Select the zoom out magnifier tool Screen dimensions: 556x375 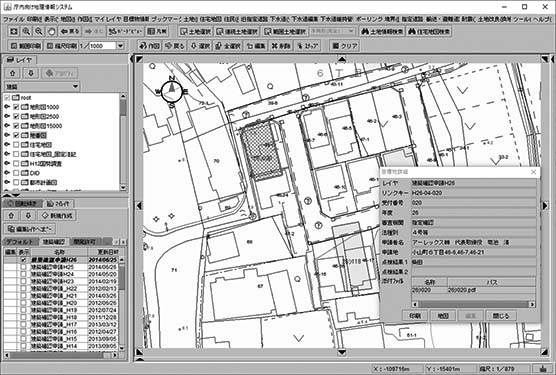(39, 32)
